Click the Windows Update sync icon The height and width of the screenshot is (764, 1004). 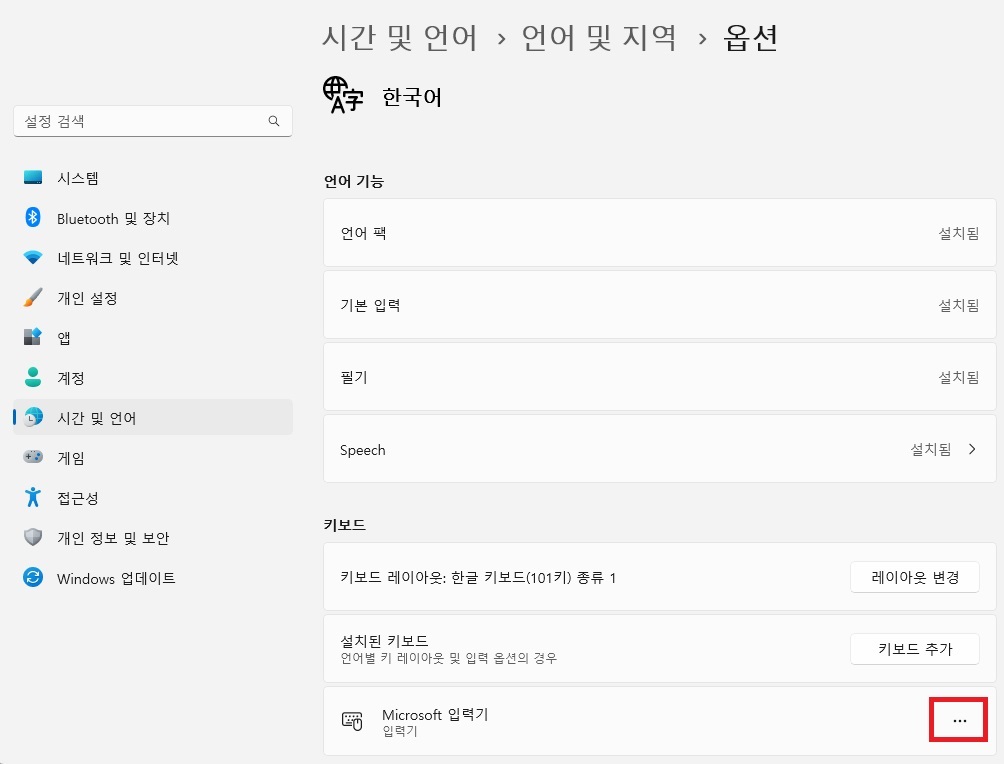33,577
